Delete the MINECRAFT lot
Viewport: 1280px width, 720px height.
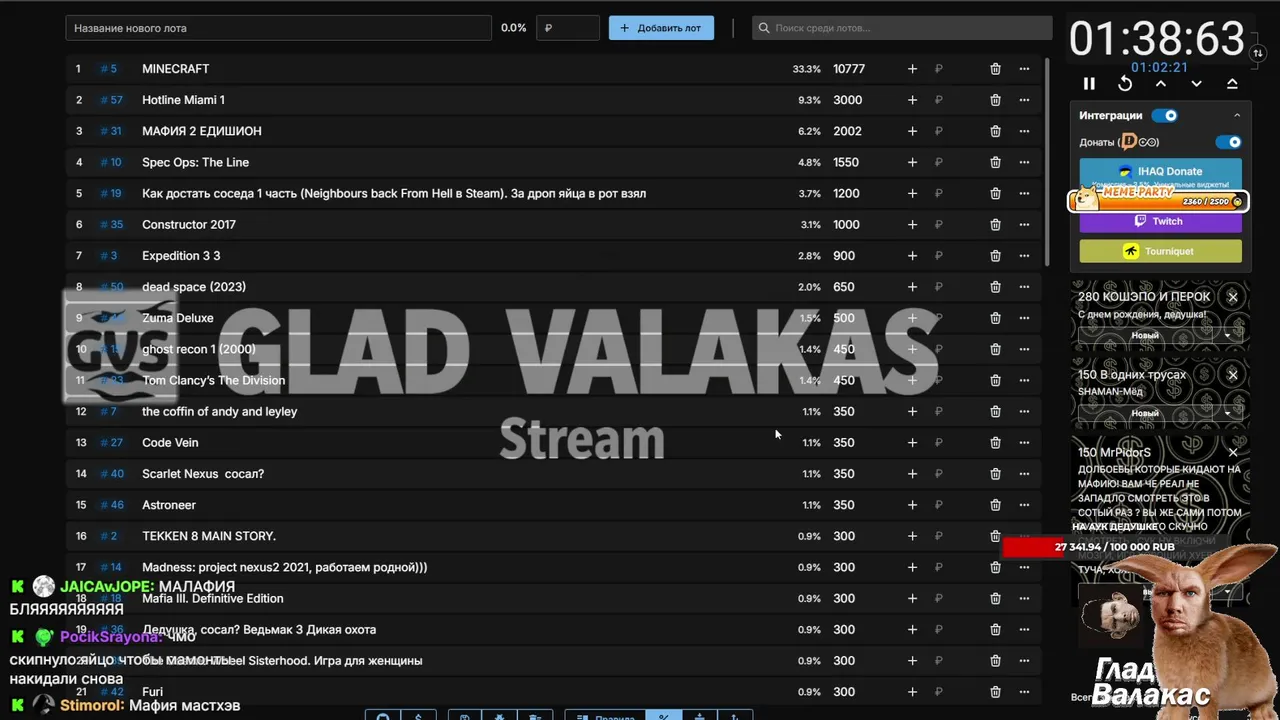pyautogui.click(x=995, y=69)
